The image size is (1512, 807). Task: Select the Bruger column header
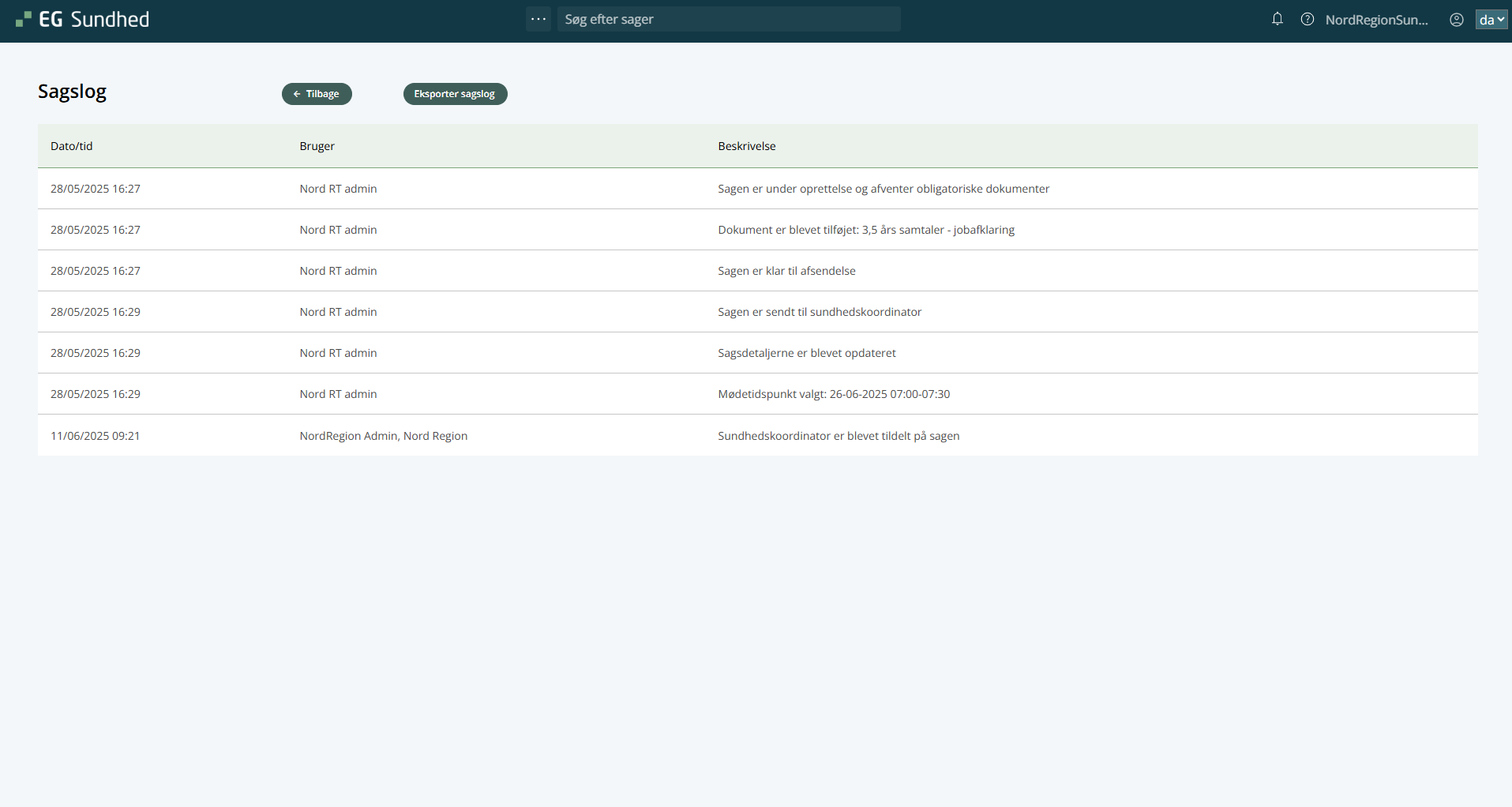[317, 146]
